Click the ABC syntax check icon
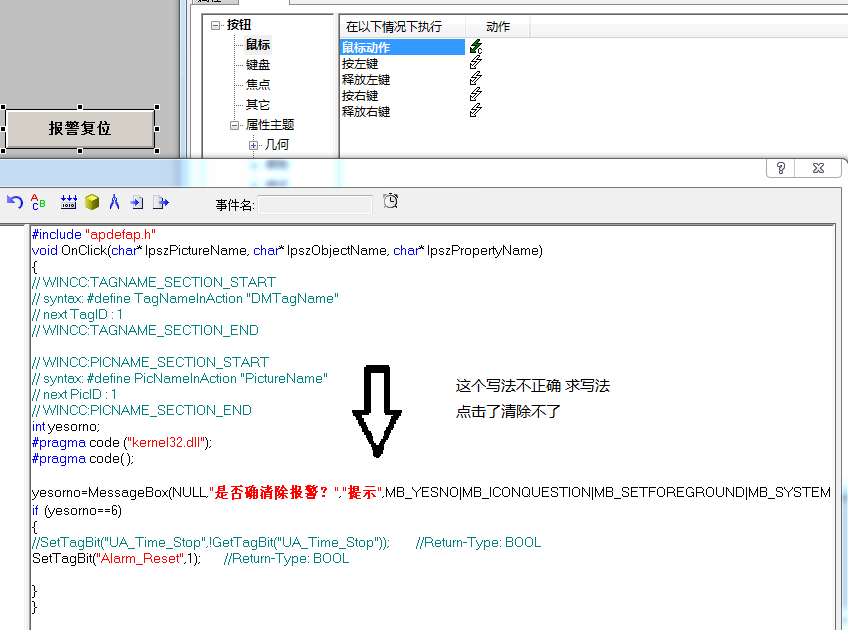 click(x=38, y=202)
